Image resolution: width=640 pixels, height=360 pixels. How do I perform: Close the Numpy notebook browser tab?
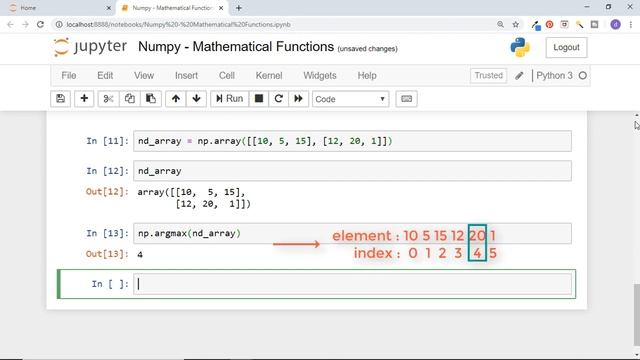click(x=221, y=8)
